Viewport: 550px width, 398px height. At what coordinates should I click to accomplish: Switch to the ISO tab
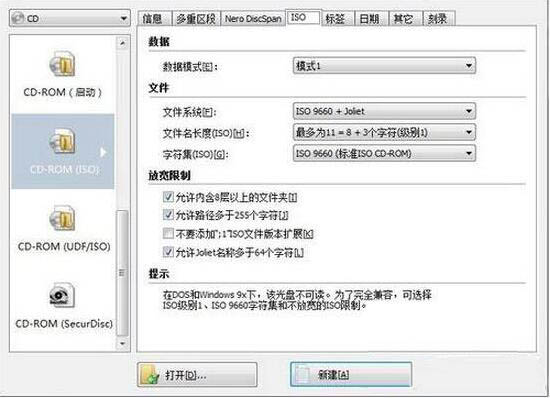click(x=303, y=18)
